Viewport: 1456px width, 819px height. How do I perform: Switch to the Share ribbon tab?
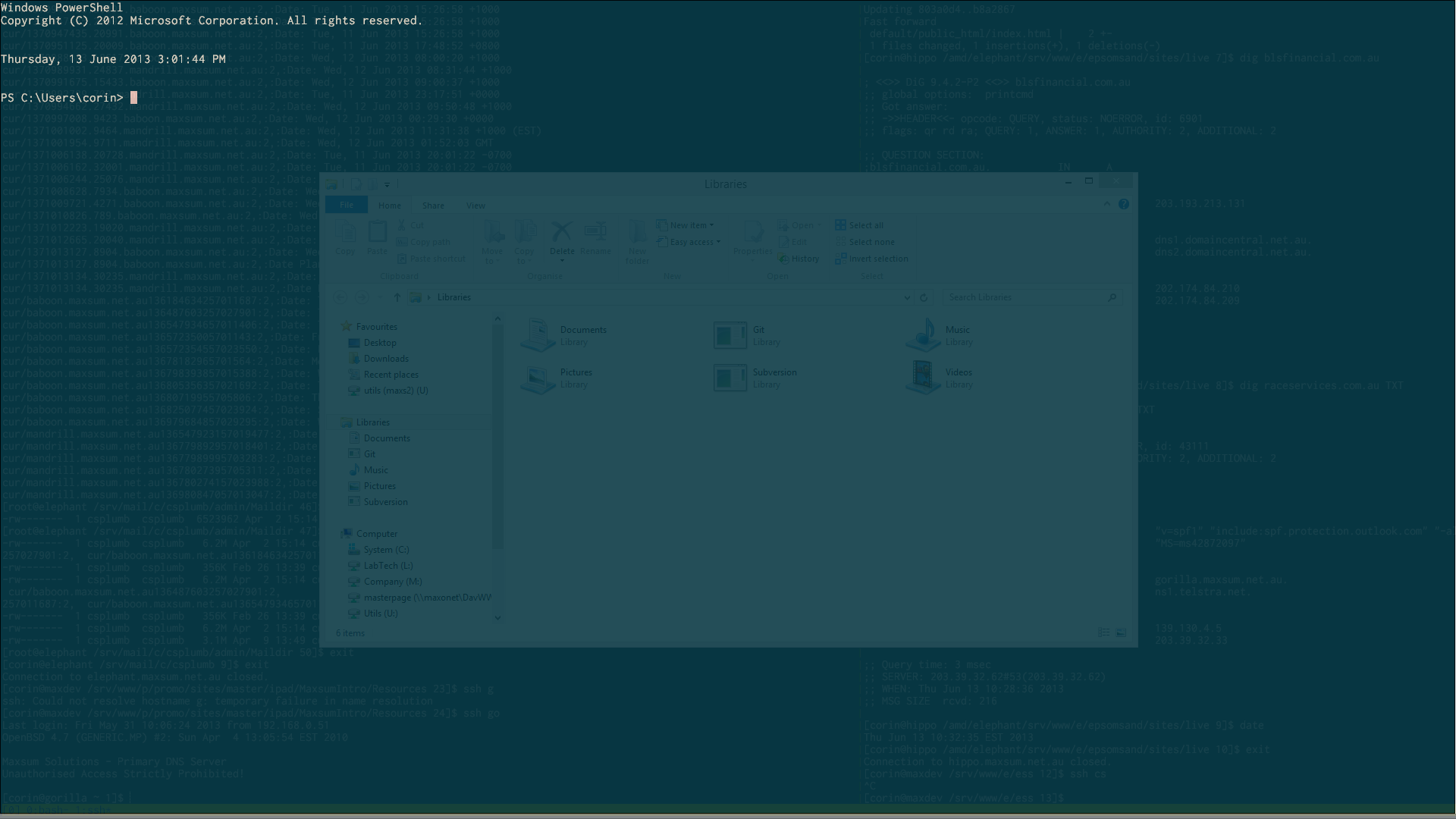[x=433, y=206]
